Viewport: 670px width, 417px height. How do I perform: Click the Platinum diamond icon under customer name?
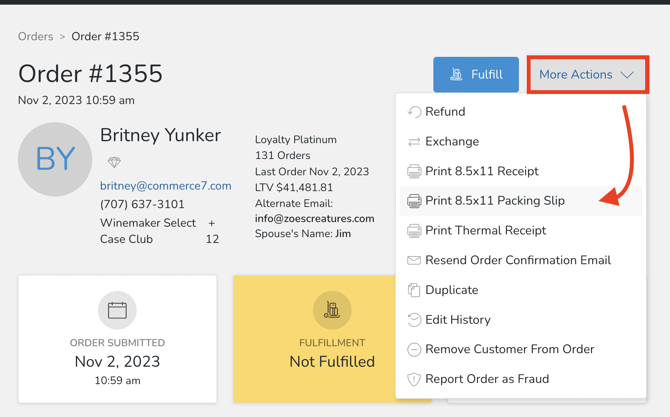click(114, 162)
